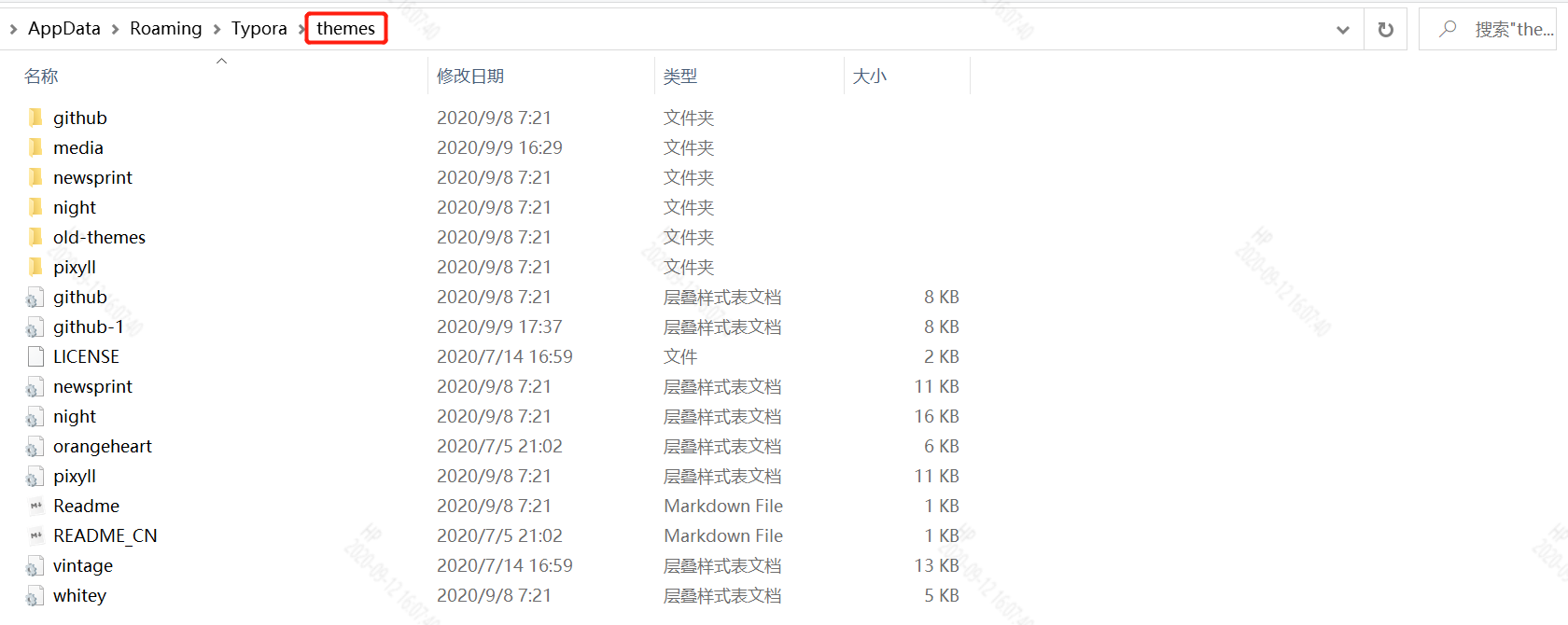Click the 文件 type of LICENSE row
The height and width of the screenshot is (625, 1568).
point(680,356)
